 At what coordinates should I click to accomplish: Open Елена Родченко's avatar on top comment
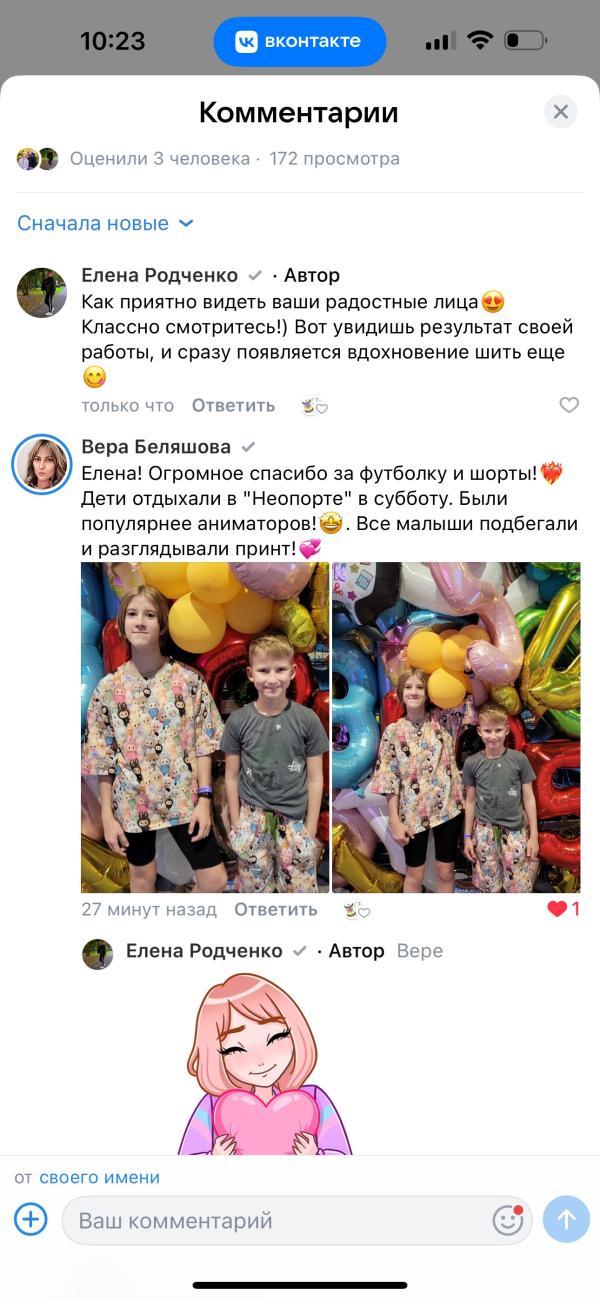tap(42, 293)
